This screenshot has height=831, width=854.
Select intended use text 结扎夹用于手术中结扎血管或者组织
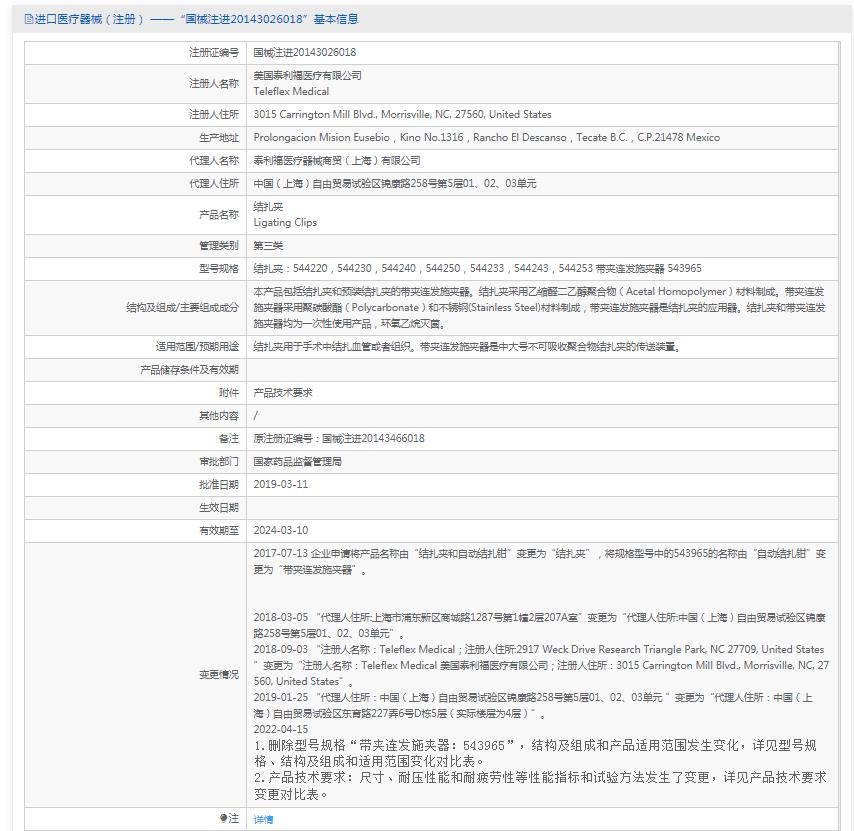pyautogui.click(x=466, y=347)
